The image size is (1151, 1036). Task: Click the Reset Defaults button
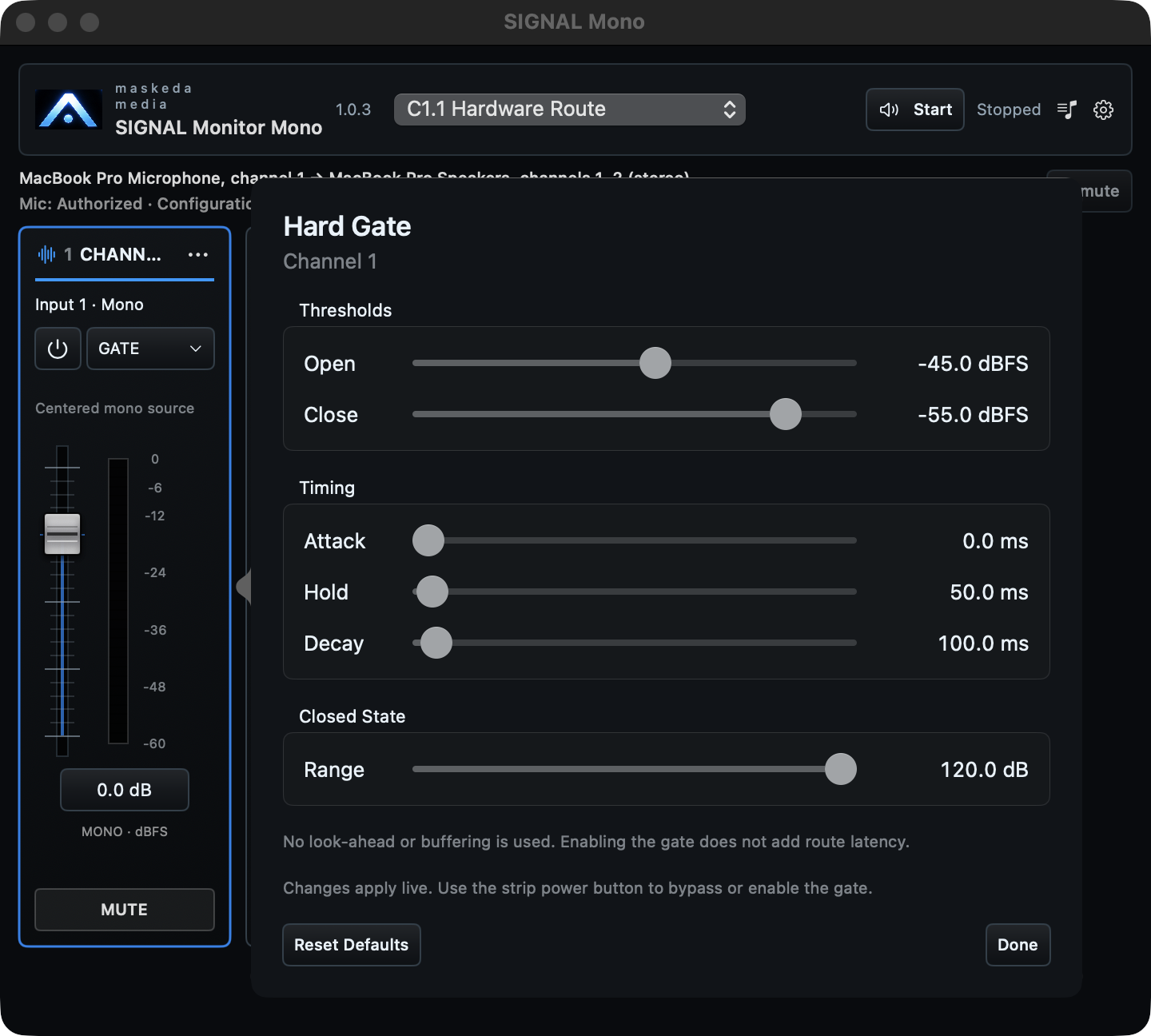tap(352, 945)
